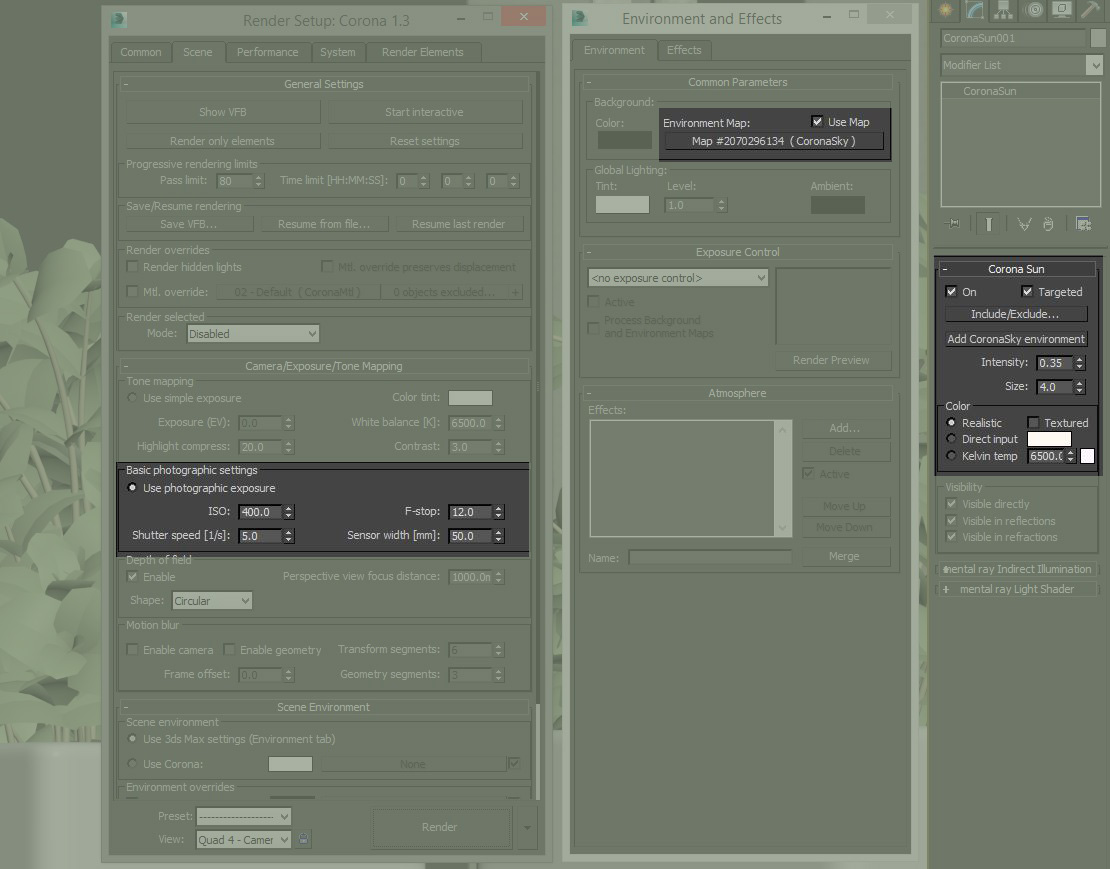Toggle Depth of field Enable checkbox
Image resolution: width=1110 pixels, height=869 pixels.
point(132,577)
